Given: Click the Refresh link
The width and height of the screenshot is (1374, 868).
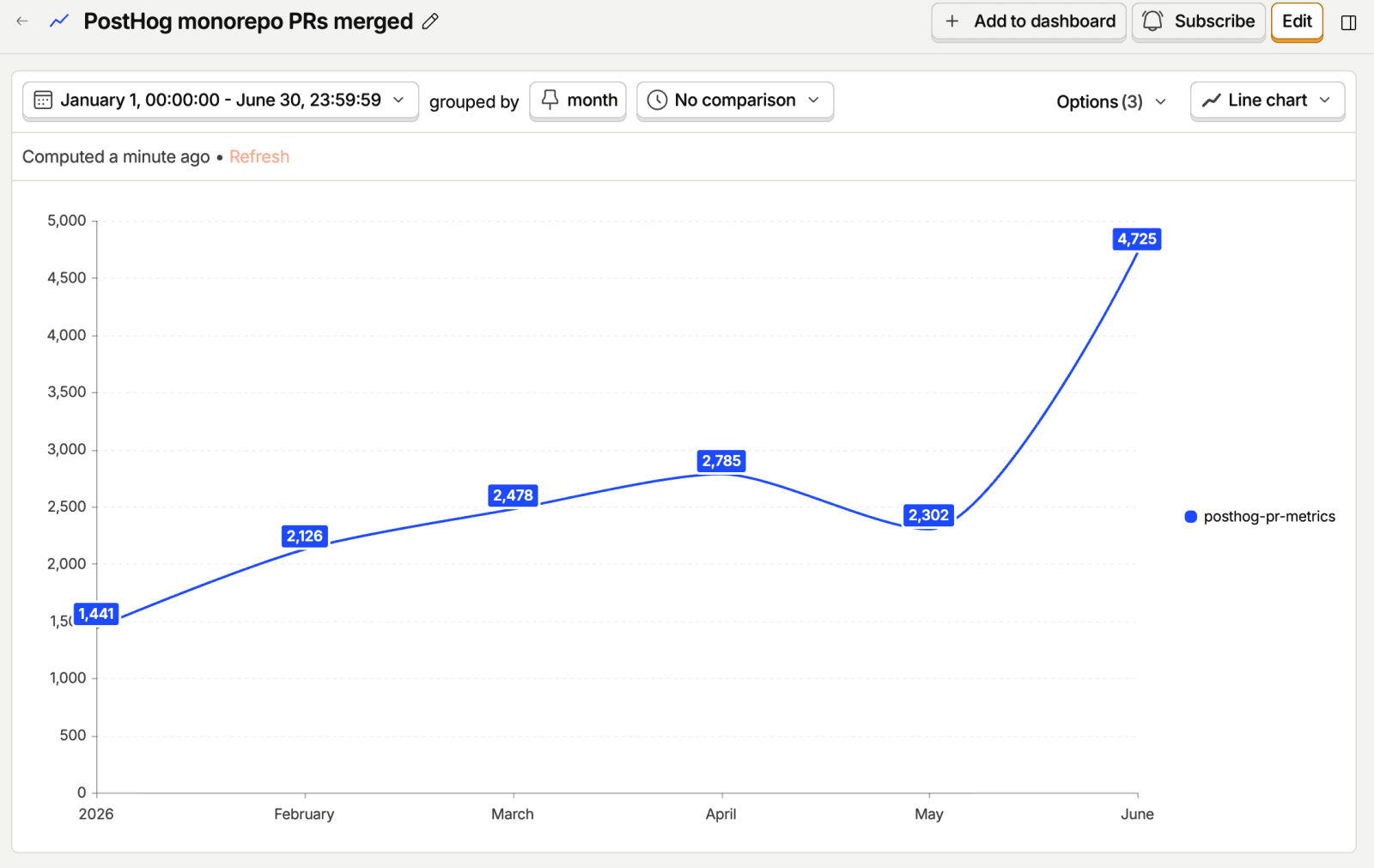Looking at the screenshot, I should [x=259, y=156].
